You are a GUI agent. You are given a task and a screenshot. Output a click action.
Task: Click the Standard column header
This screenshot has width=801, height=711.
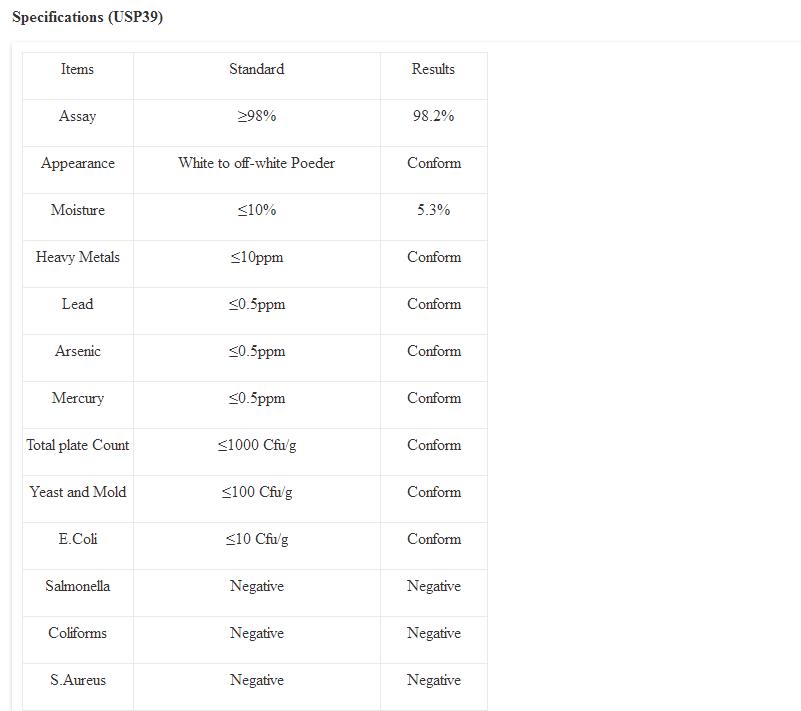pyautogui.click(x=256, y=69)
